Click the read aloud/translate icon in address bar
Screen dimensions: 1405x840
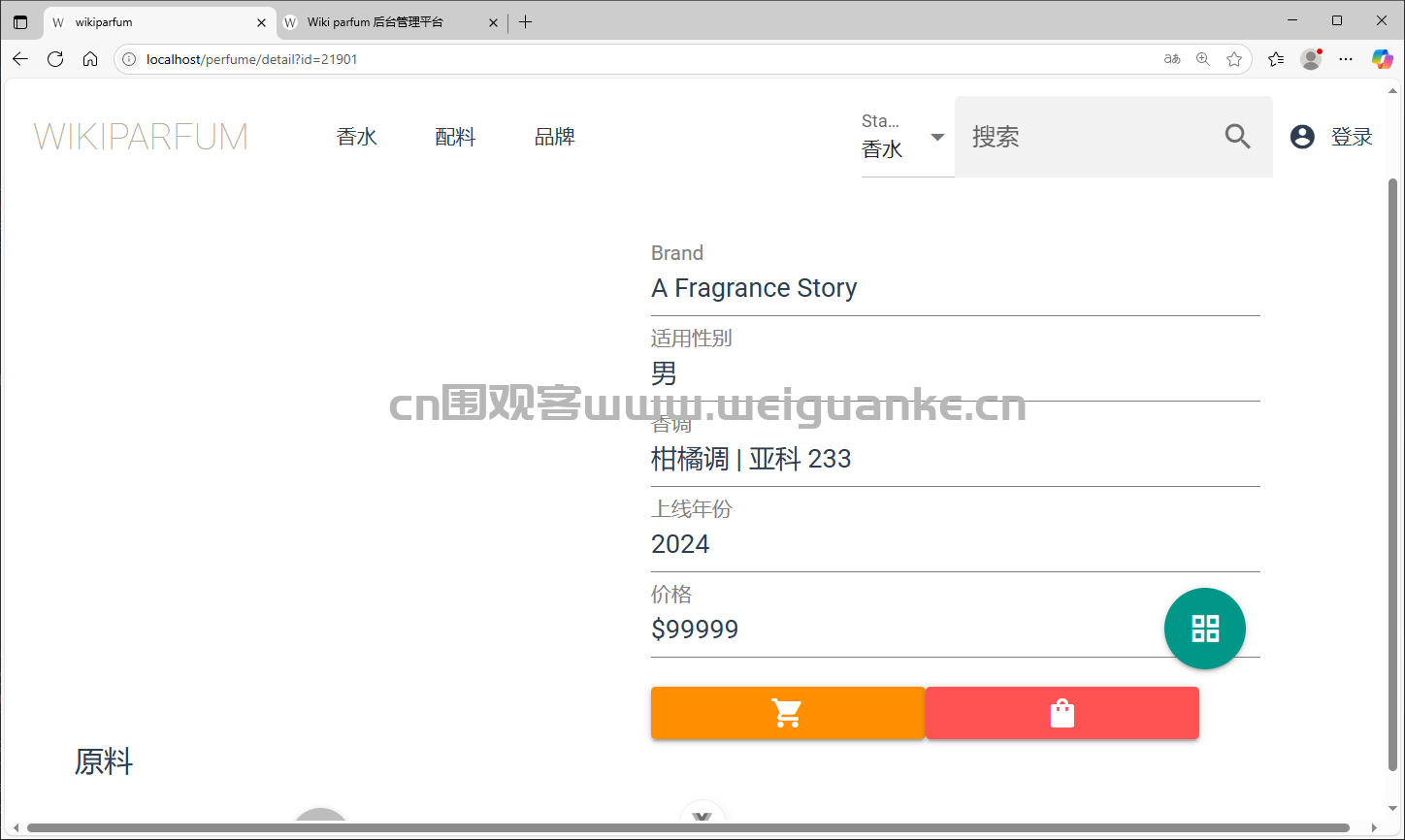[x=1172, y=59]
